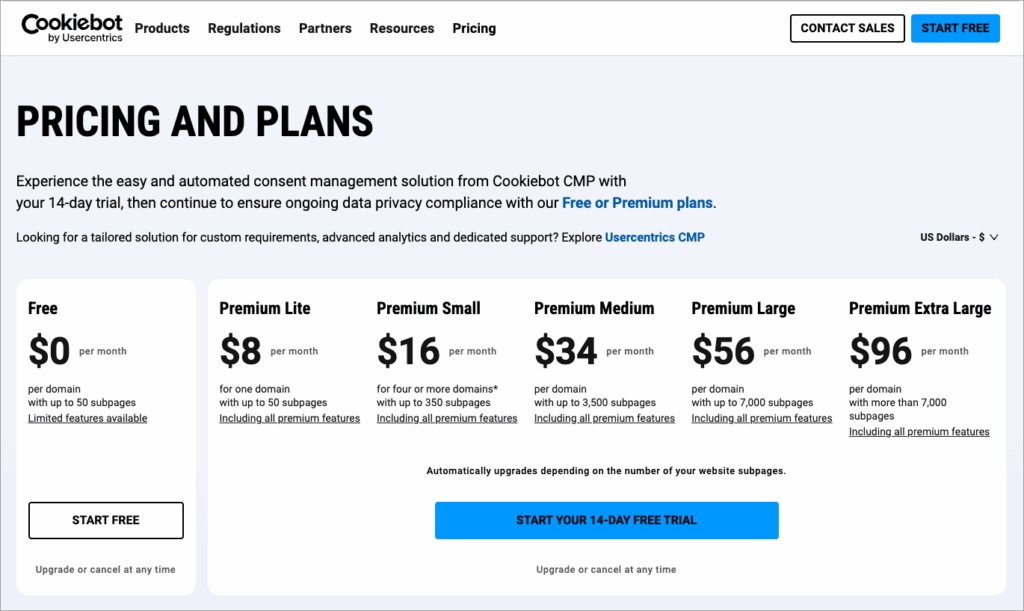View premium features under Premium Large
The height and width of the screenshot is (611, 1024).
762,418
